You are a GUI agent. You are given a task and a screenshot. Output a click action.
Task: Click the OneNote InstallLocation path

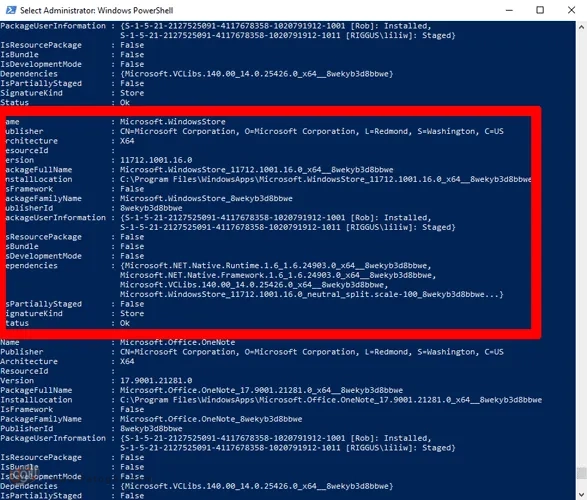point(331,400)
